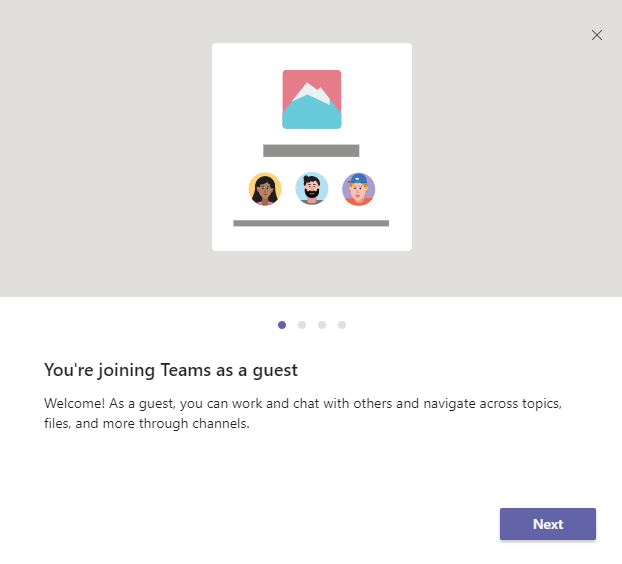This screenshot has height=564, width=622.
Task: Click the teal mountain base in picture icon
Action: [311, 118]
